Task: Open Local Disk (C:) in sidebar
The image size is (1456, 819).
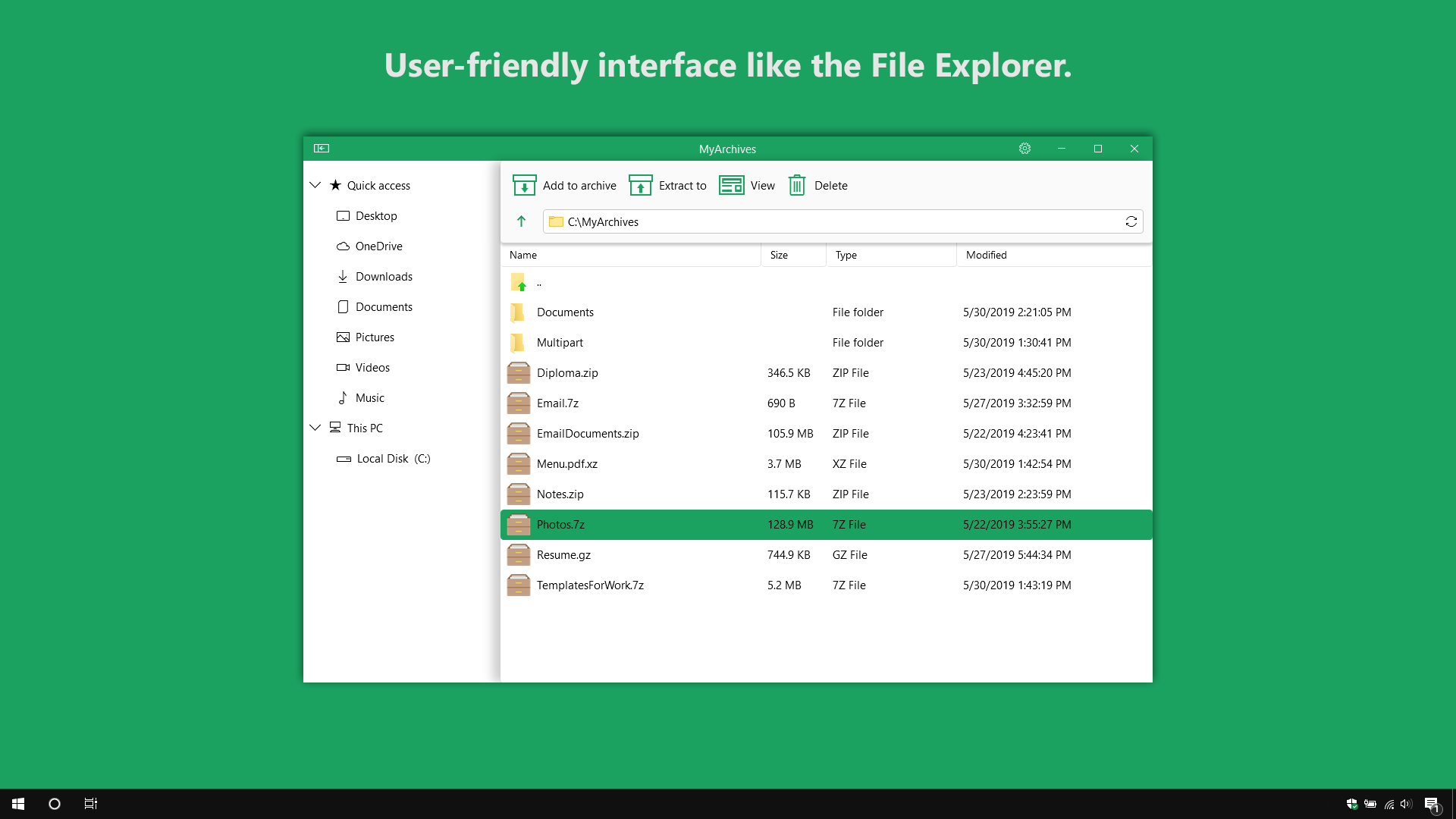Action: coord(393,459)
